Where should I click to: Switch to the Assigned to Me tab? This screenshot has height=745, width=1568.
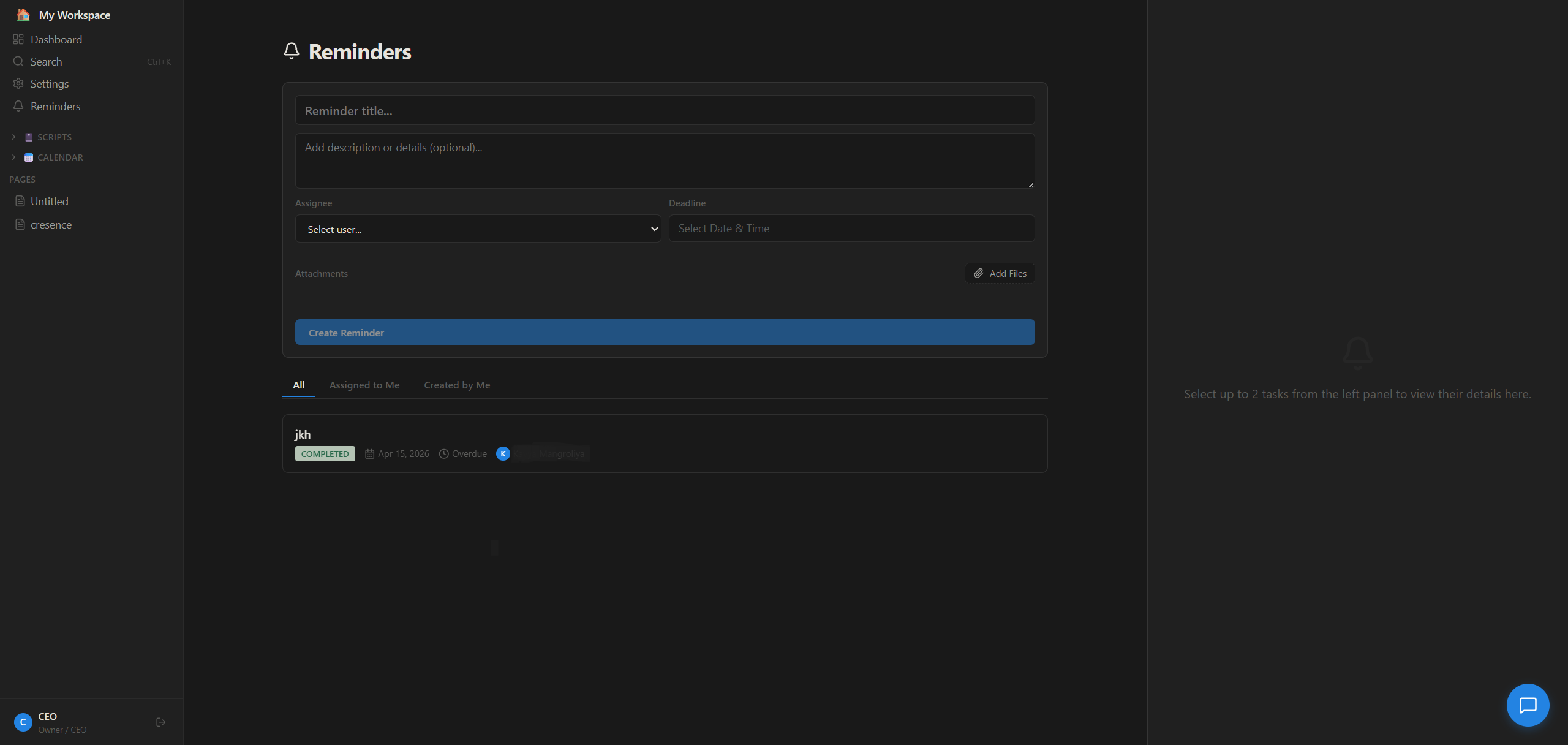[364, 385]
